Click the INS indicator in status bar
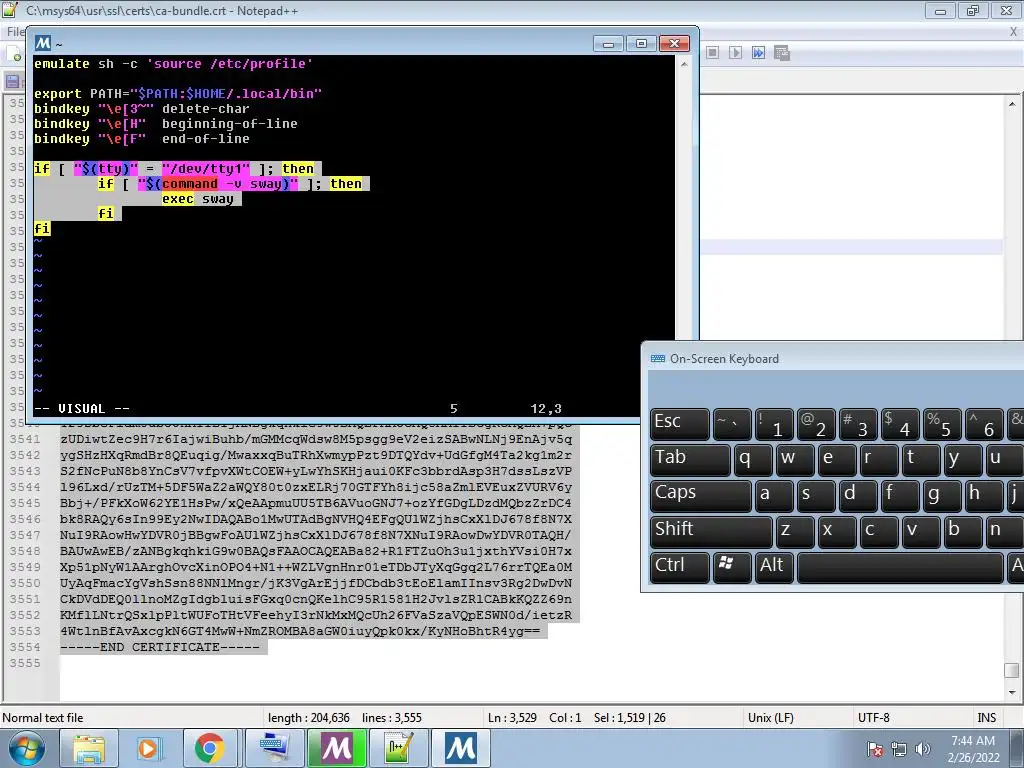 tap(986, 718)
